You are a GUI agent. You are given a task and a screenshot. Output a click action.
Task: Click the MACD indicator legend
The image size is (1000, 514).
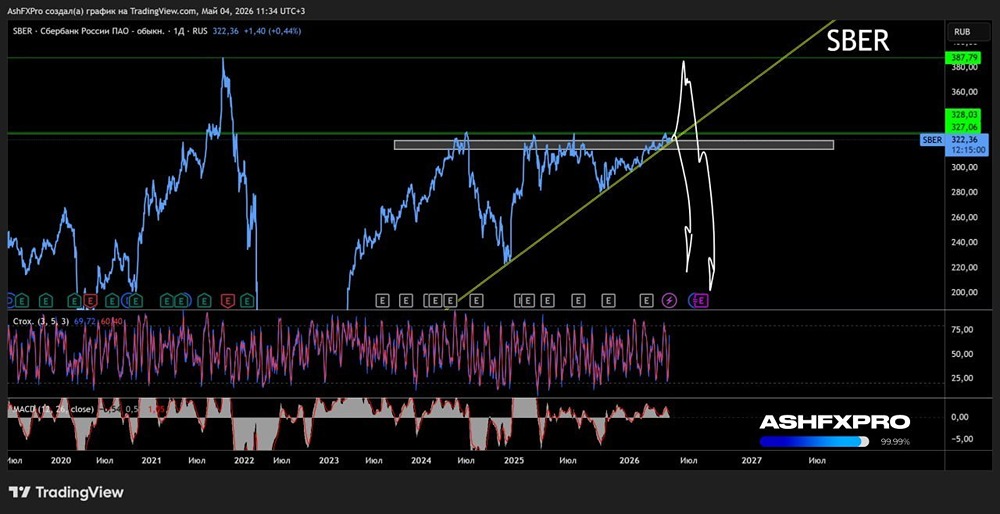coord(54,409)
